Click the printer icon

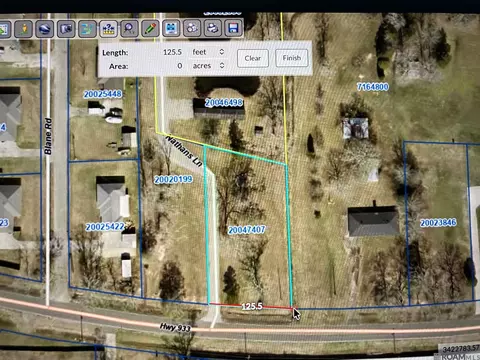[x=213, y=28]
